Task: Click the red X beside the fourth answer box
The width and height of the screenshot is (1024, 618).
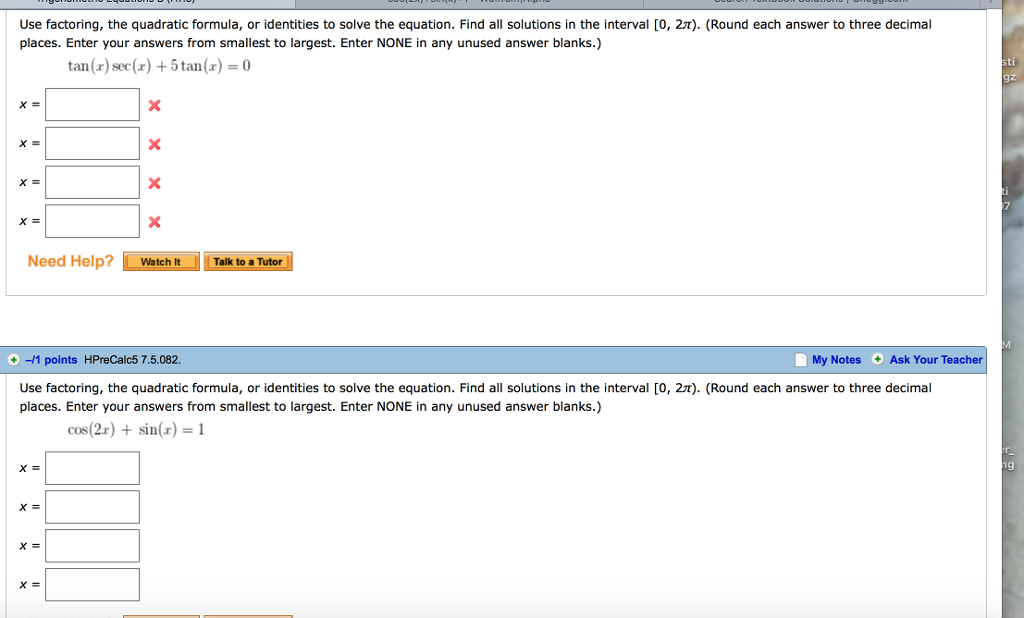Action: coord(155,221)
